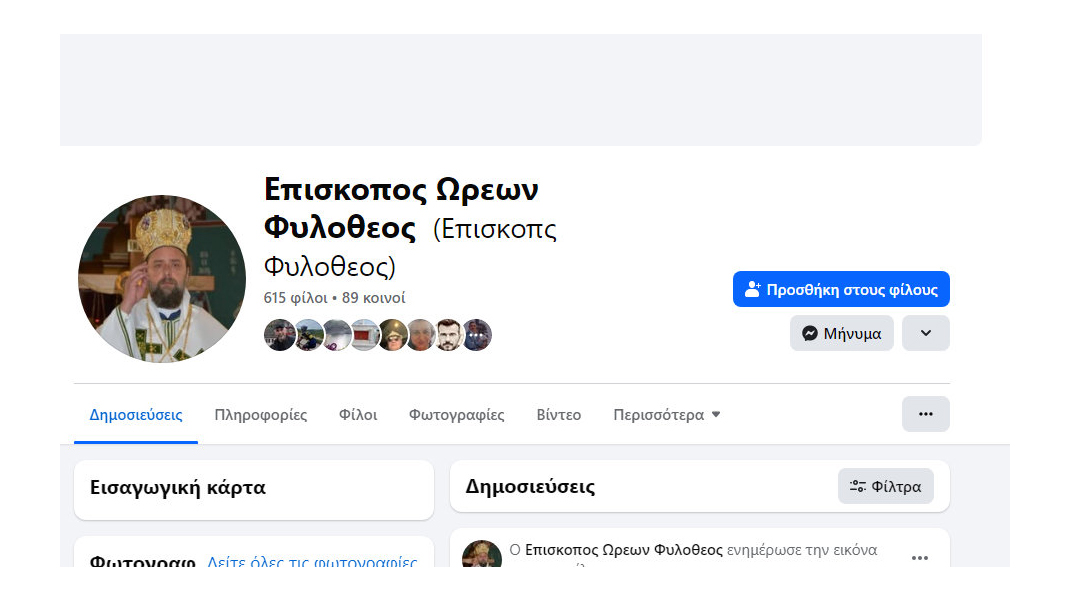
Task: Click the '89 κοινοί' mutual friends link
Action: coord(373,298)
